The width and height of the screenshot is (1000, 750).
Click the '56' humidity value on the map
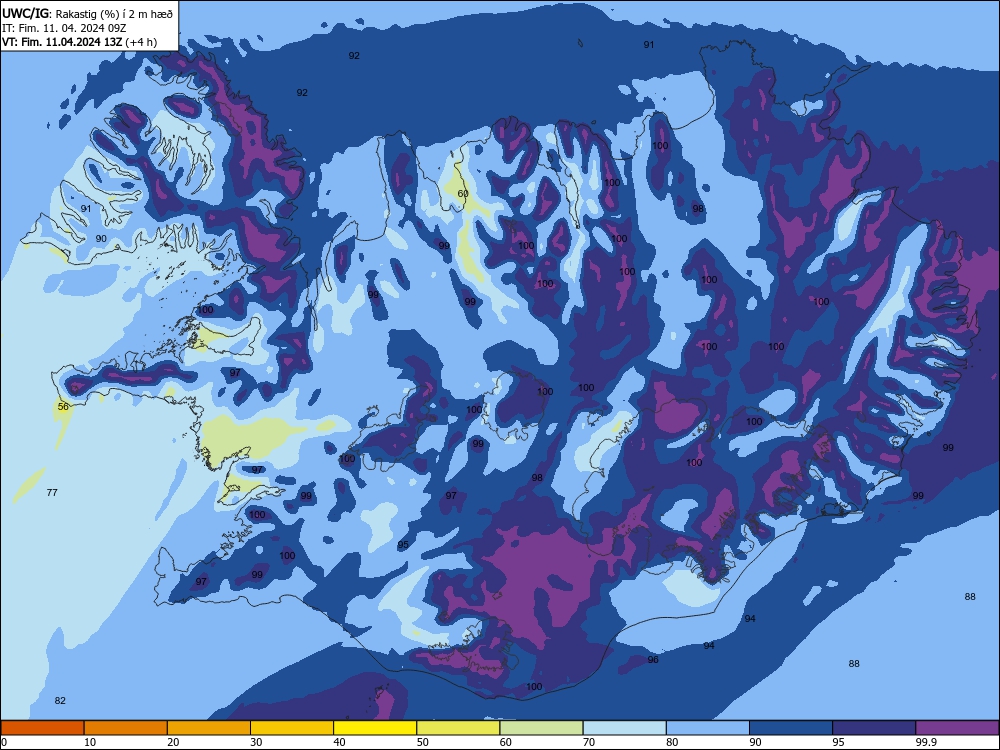(63, 406)
